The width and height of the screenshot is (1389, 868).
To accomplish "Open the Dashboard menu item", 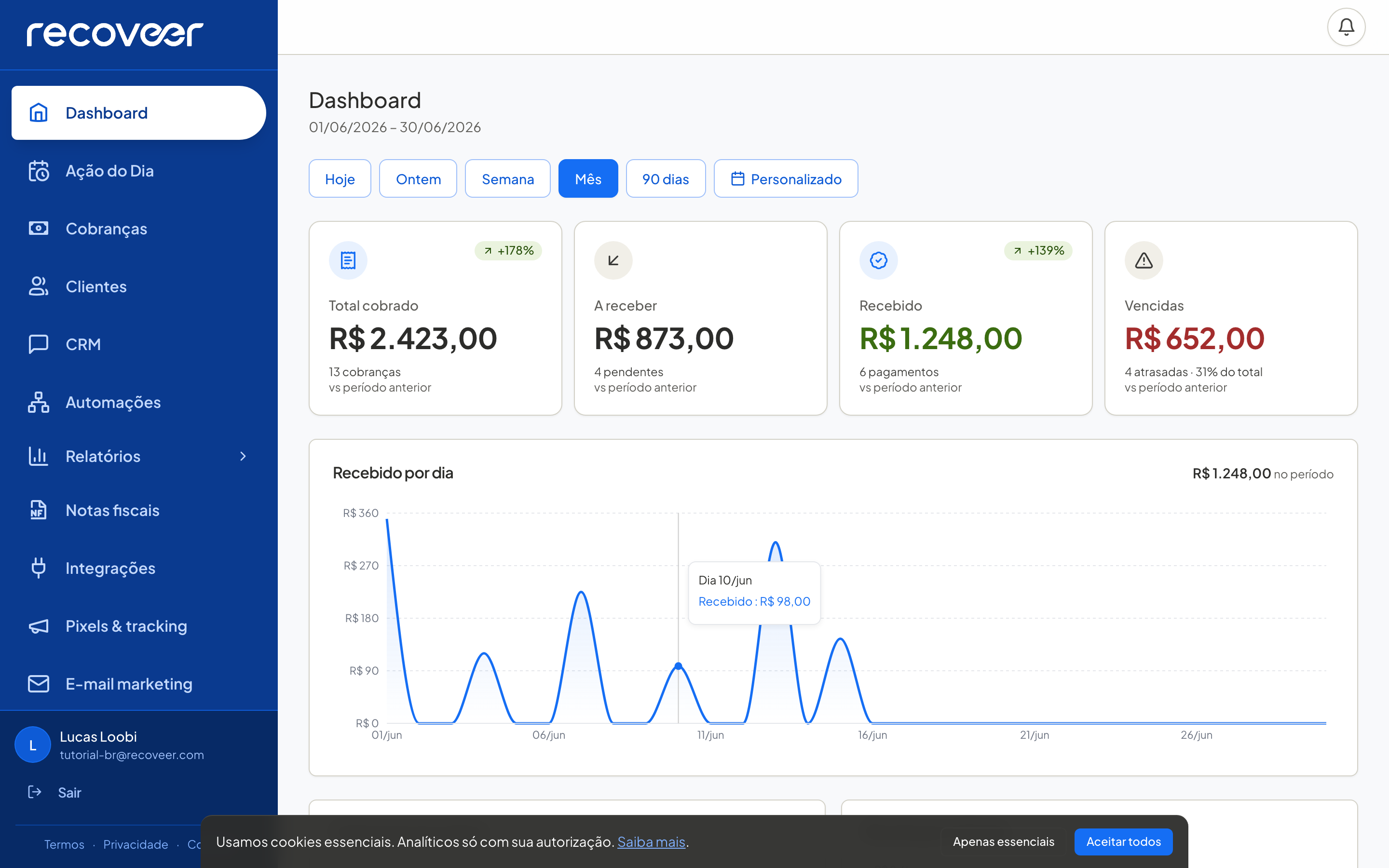I will [138, 112].
